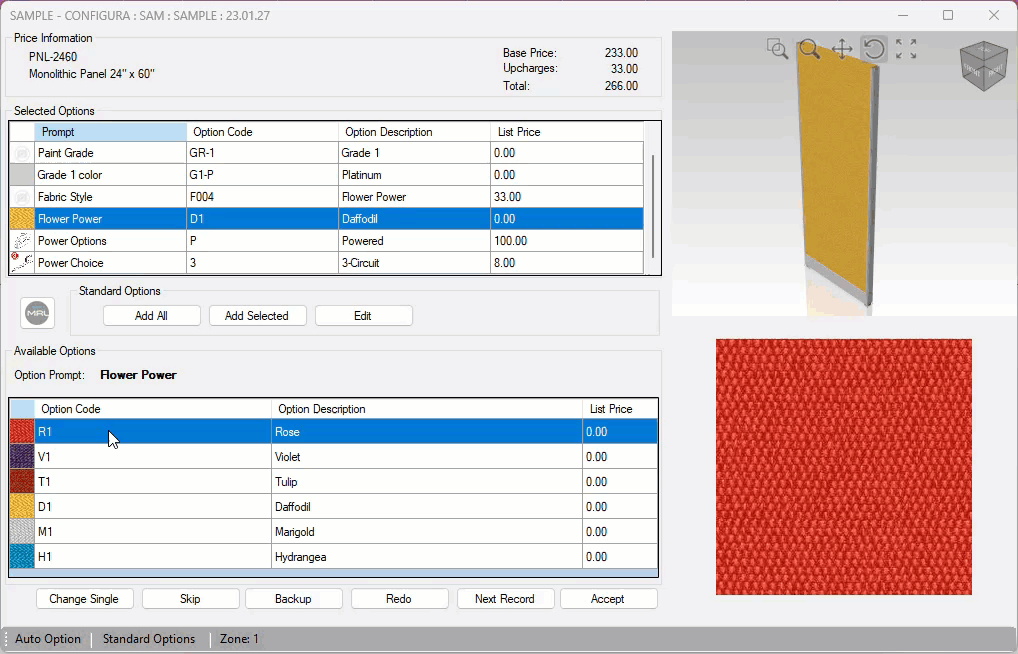Click the MRL round logo icon

(38, 314)
